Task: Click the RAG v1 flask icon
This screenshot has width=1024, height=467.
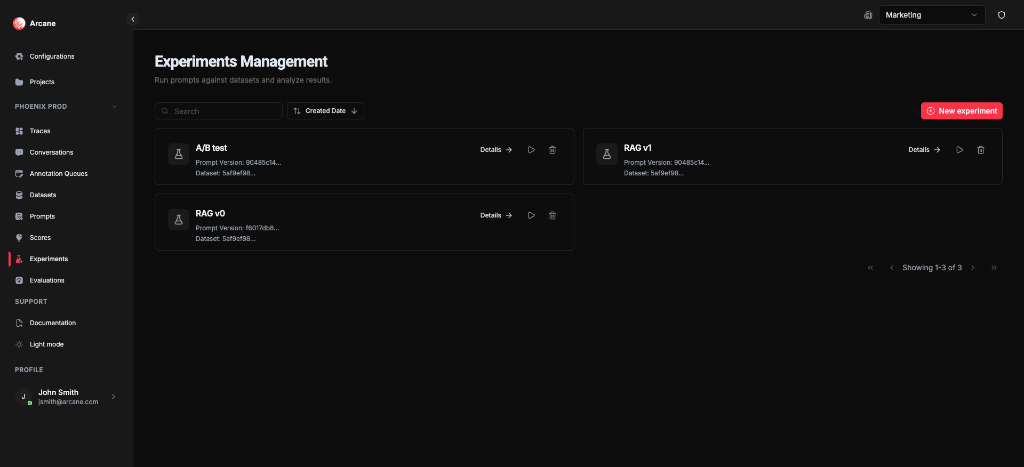Action: pos(607,153)
